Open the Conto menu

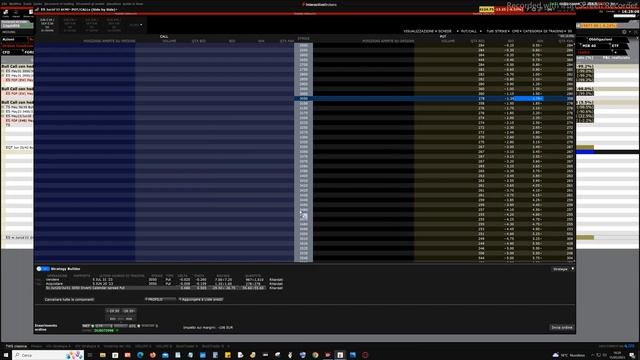38,4
